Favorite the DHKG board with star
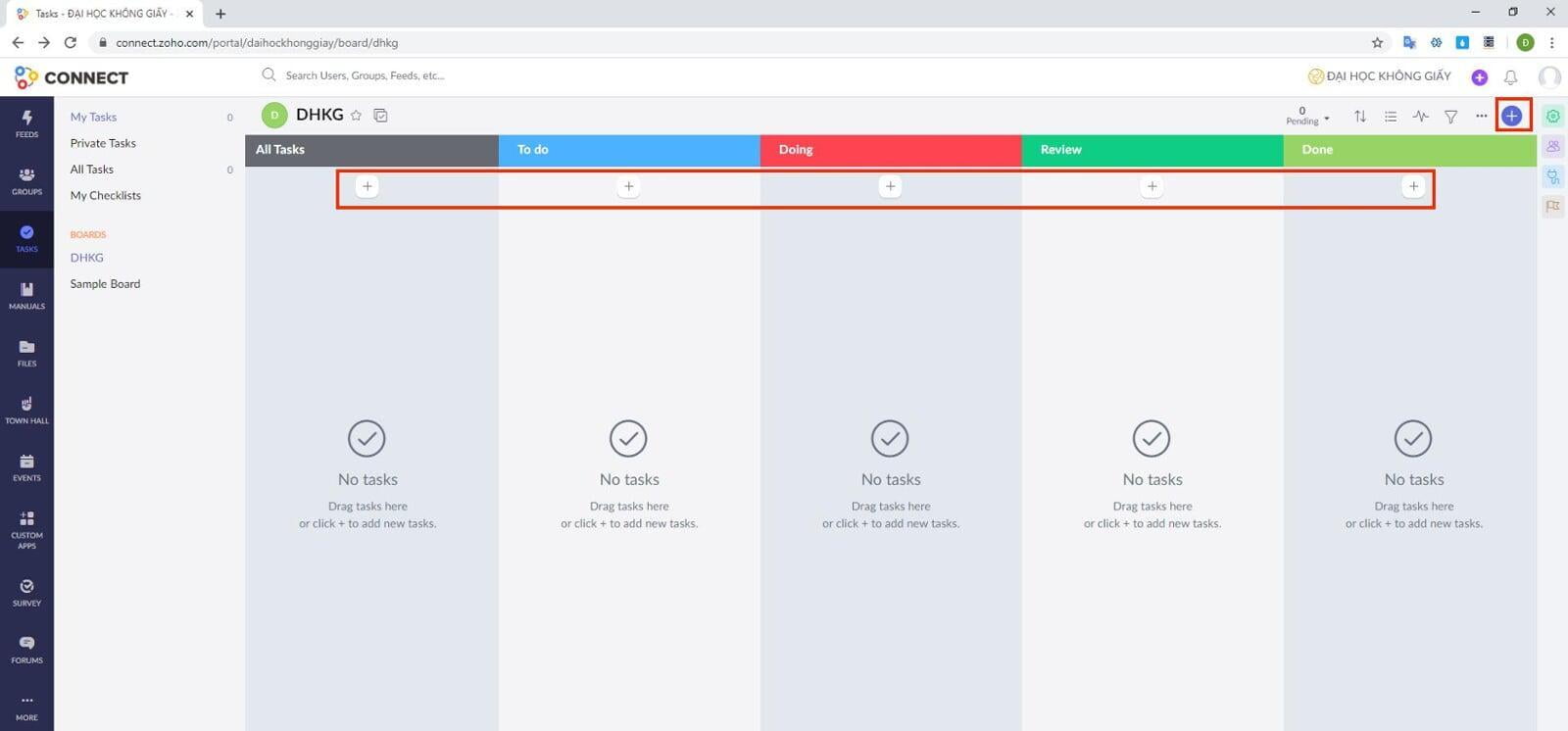 tap(356, 116)
